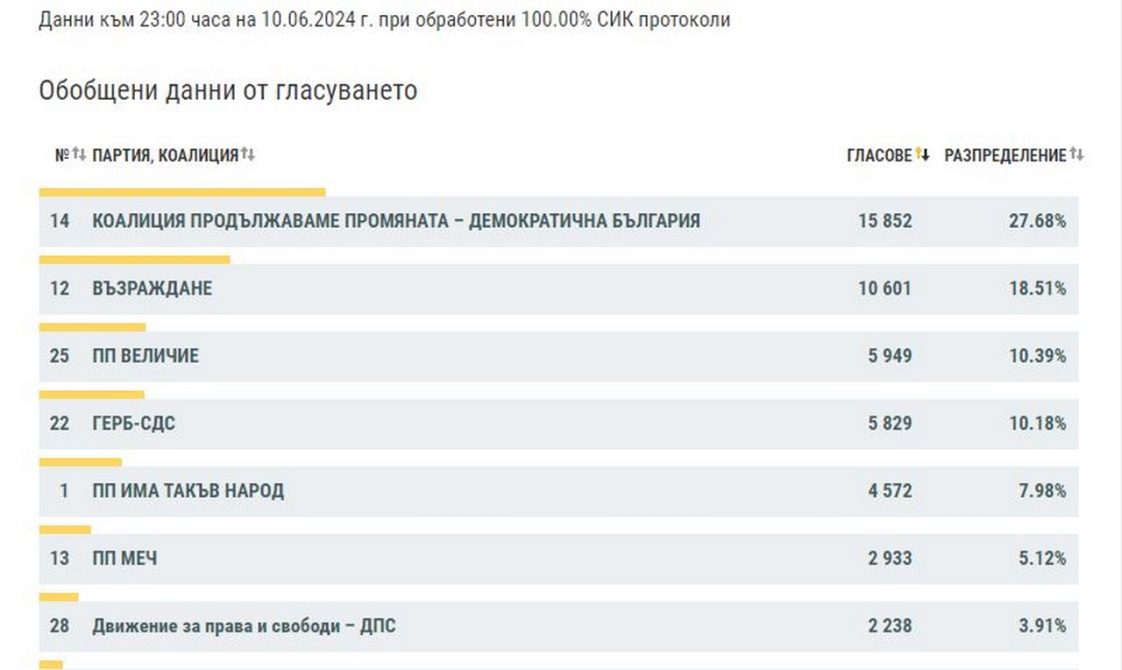Click sort arrows next to РАЗПРЕДЕЛЕНИЕ
1122x670 pixels.
pyautogui.click(x=1077, y=155)
